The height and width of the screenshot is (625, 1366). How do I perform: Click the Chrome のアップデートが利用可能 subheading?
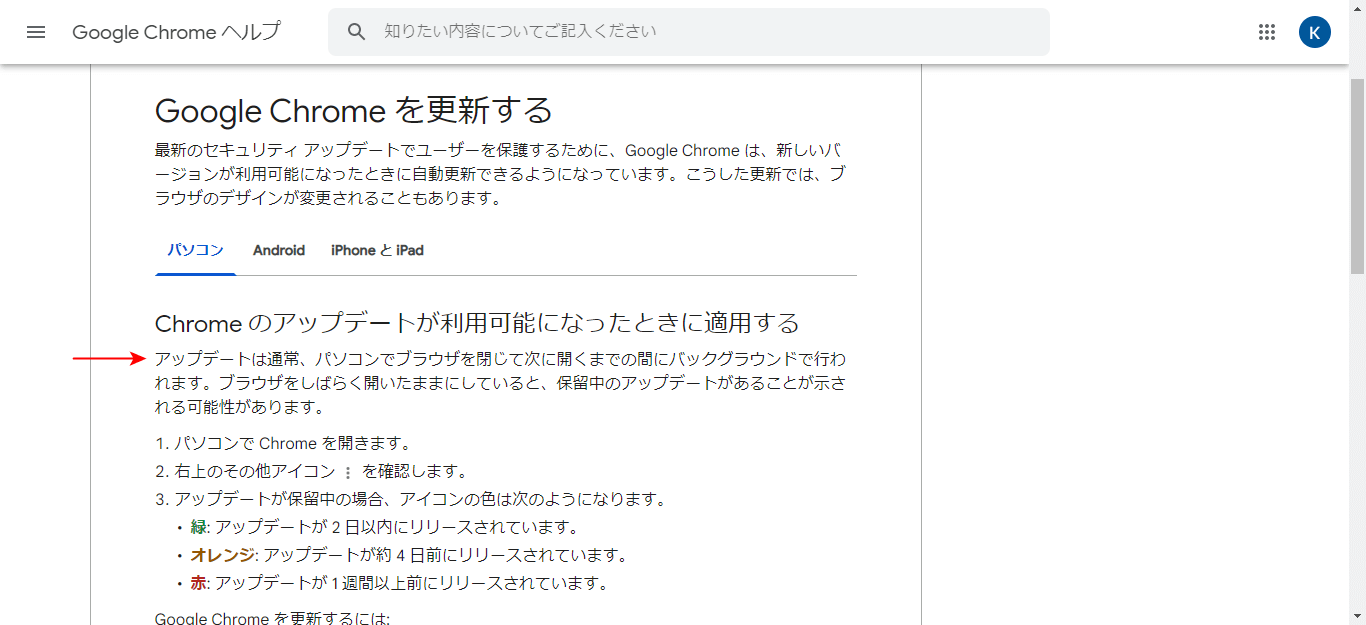click(x=477, y=323)
